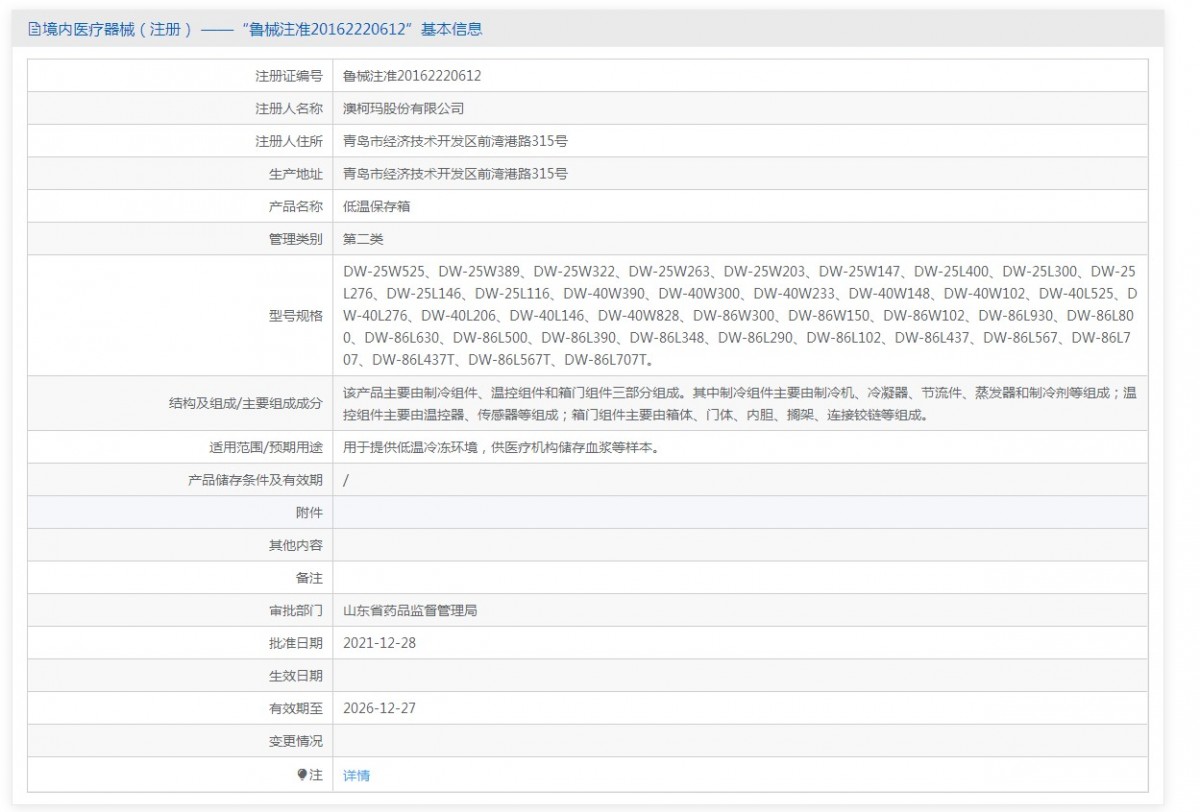Viewport: 1200px width, 812px height.
Task: Click the header title 境内医疗器械（注册）基本信息
Action: click(x=262, y=29)
